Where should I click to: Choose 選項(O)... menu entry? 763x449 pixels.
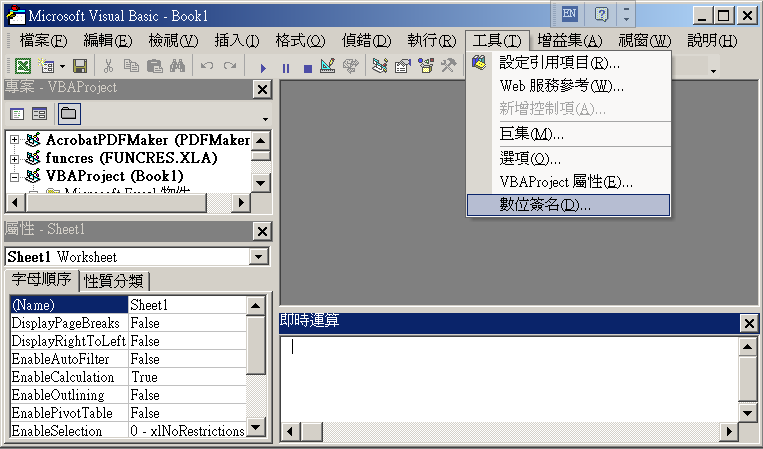pos(568,159)
